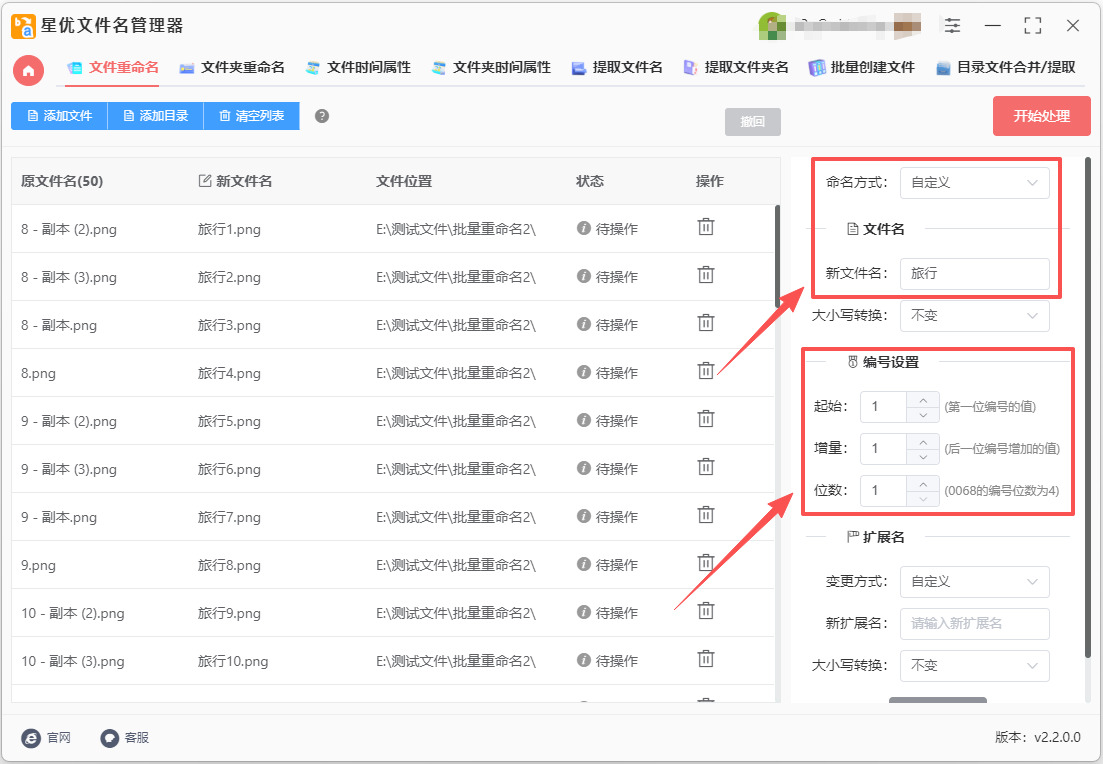1103x764 pixels.
Task: Open the help question mark icon
Action: point(321,116)
